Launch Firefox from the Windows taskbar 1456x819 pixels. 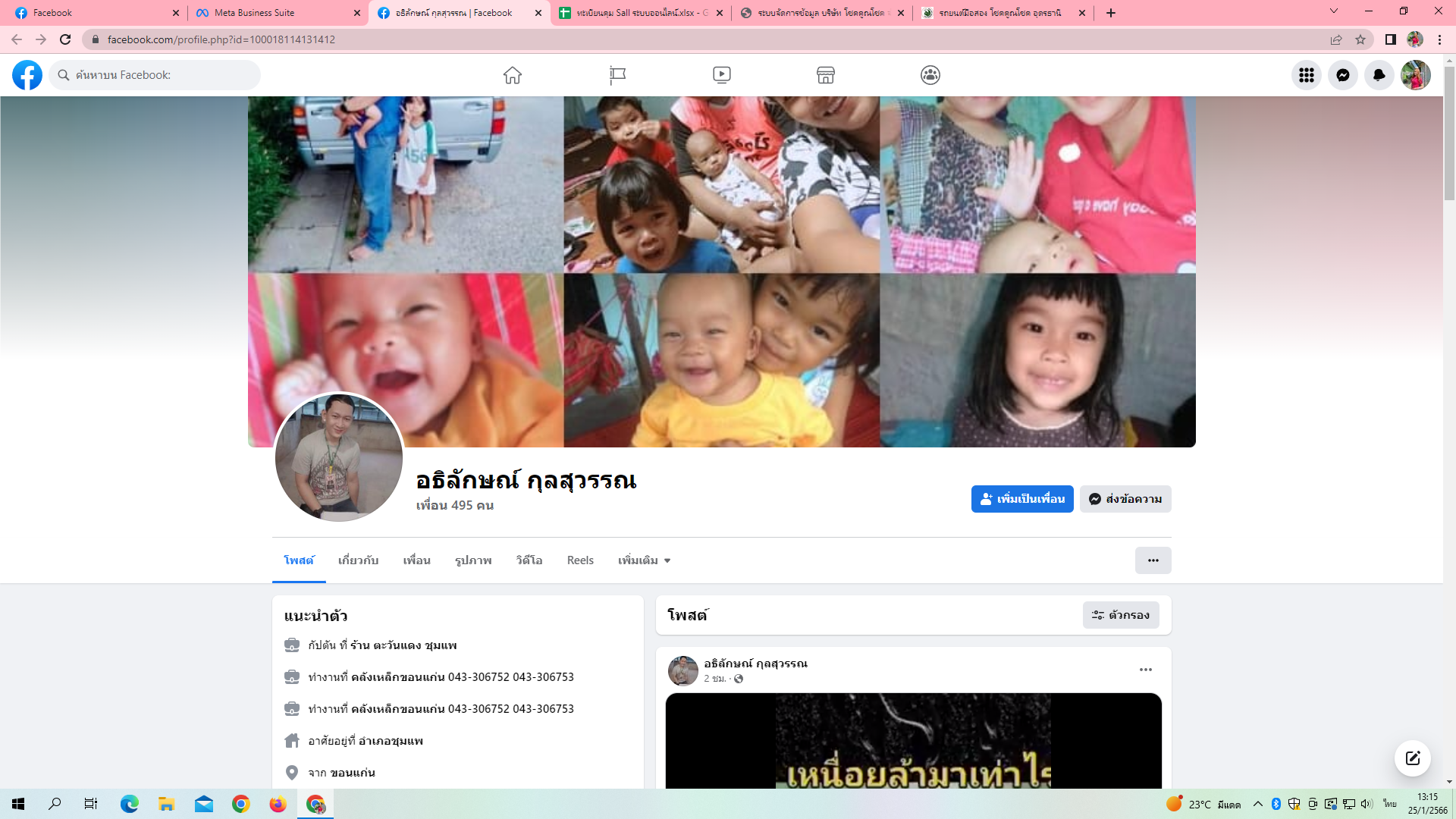pos(278,804)
